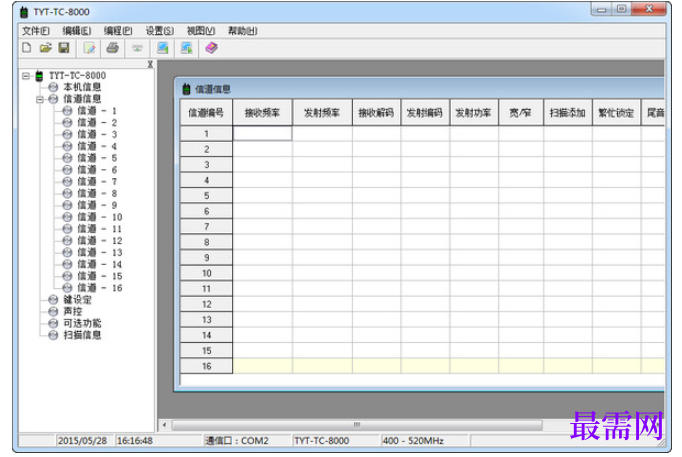This screenshot has width=682, height=457.
Task: Select 信道 - 1 in the tree
Action: (x=97, y=111)
